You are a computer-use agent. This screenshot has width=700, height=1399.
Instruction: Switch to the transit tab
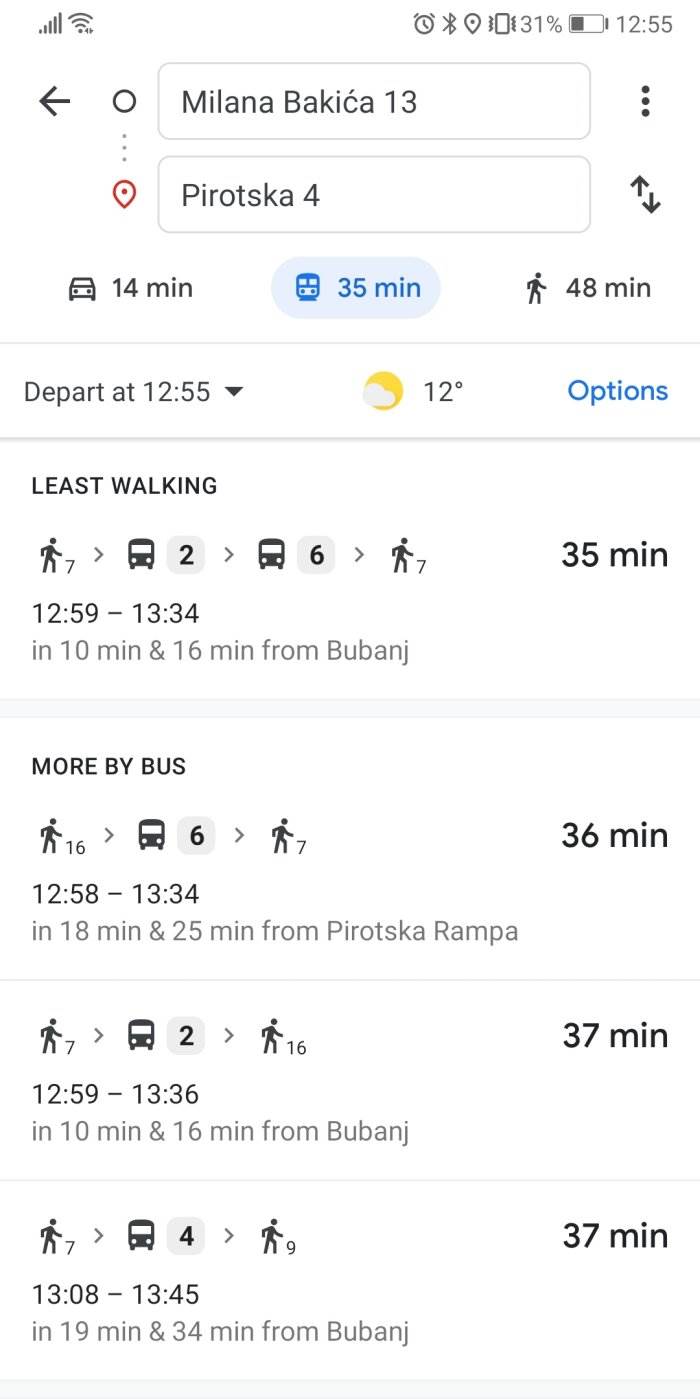click(355, 288)
